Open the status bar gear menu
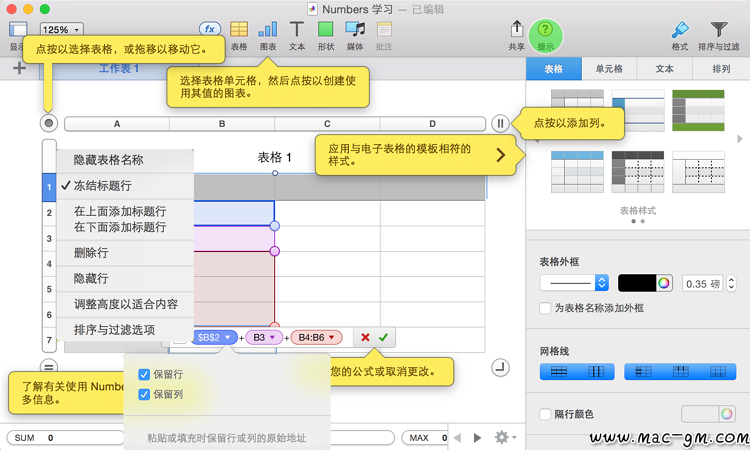This screenshot has width=750, height=450. pos(505,437)
